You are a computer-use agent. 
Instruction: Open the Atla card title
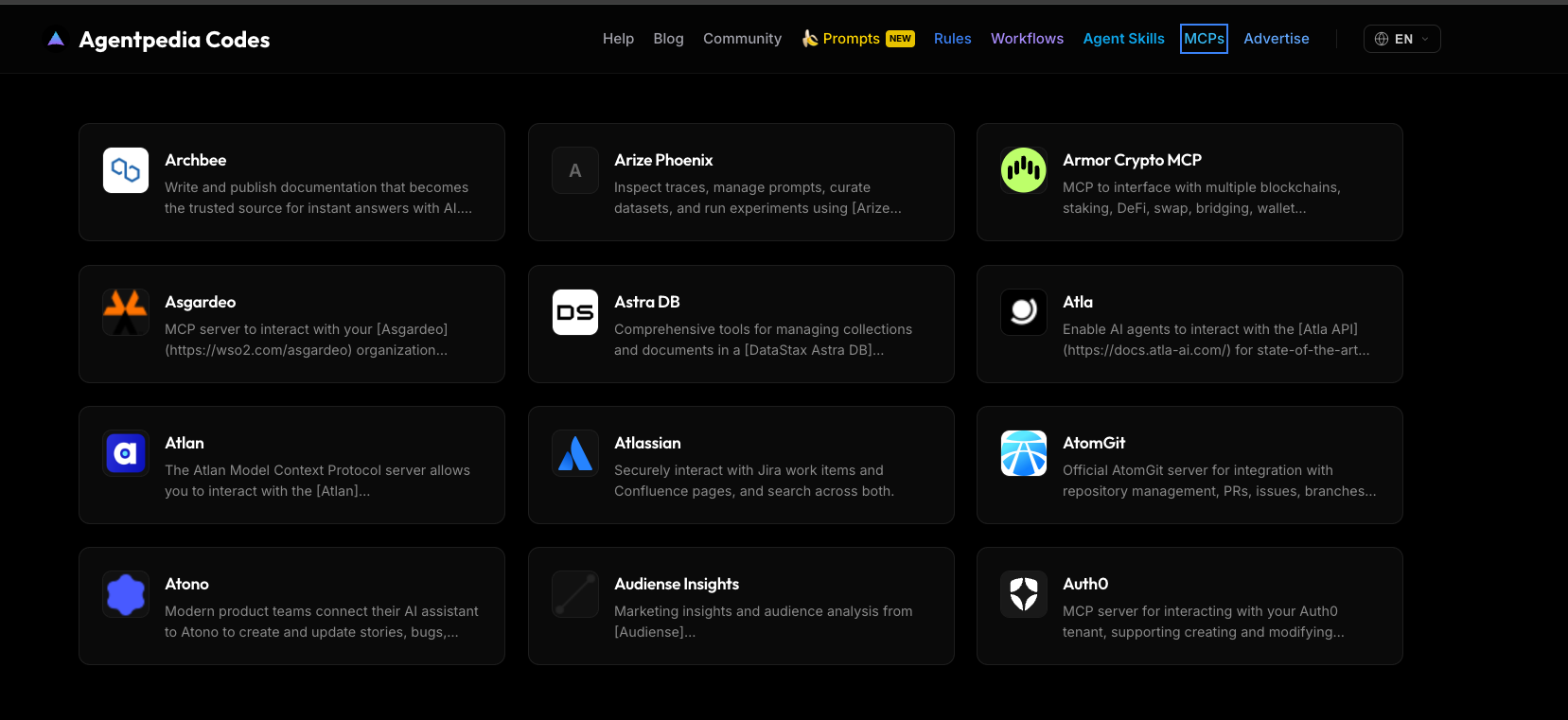point(1078,302)
